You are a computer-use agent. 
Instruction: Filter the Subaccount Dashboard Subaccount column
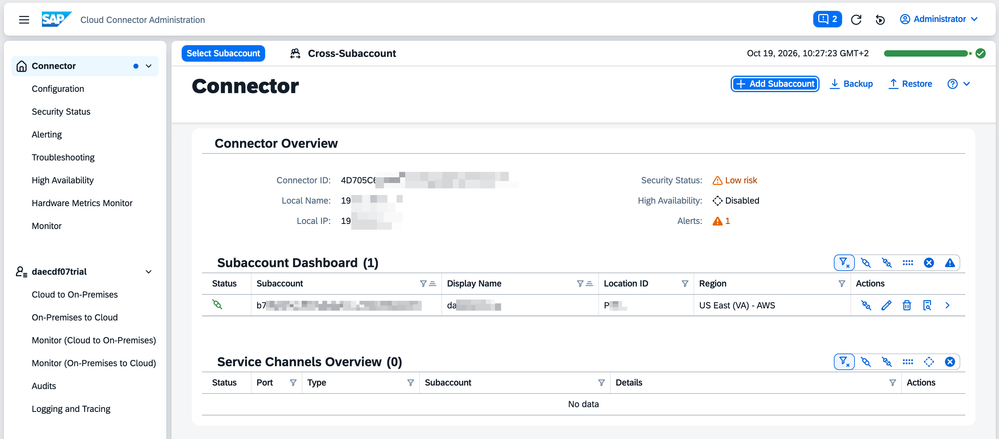click(423, 284)
